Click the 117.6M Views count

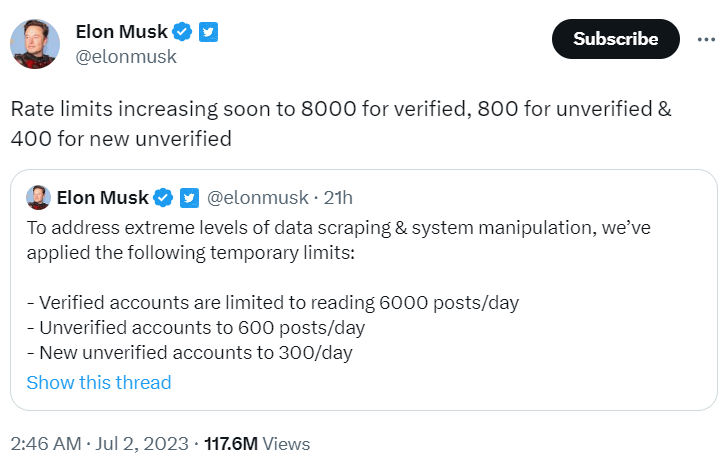[257, 444]
